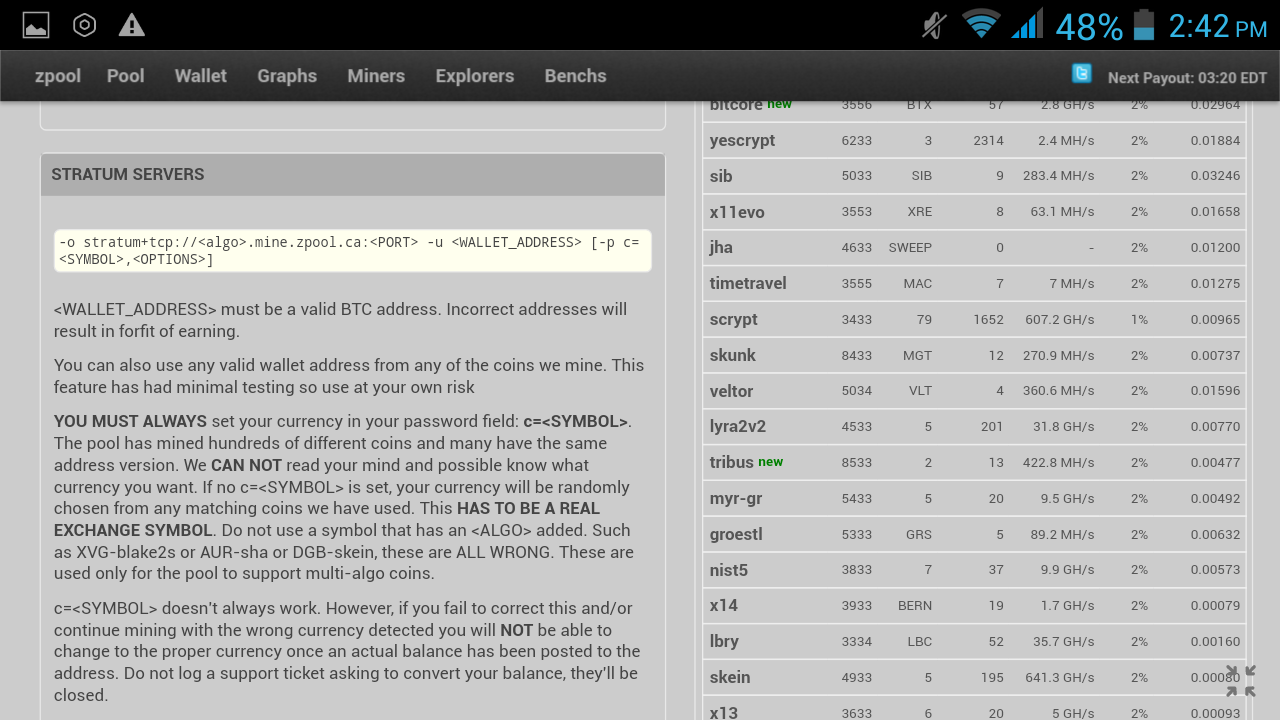Click the VLT coin symbol cell
Screen dimensions: 1280x720
[x=921, y=391]
